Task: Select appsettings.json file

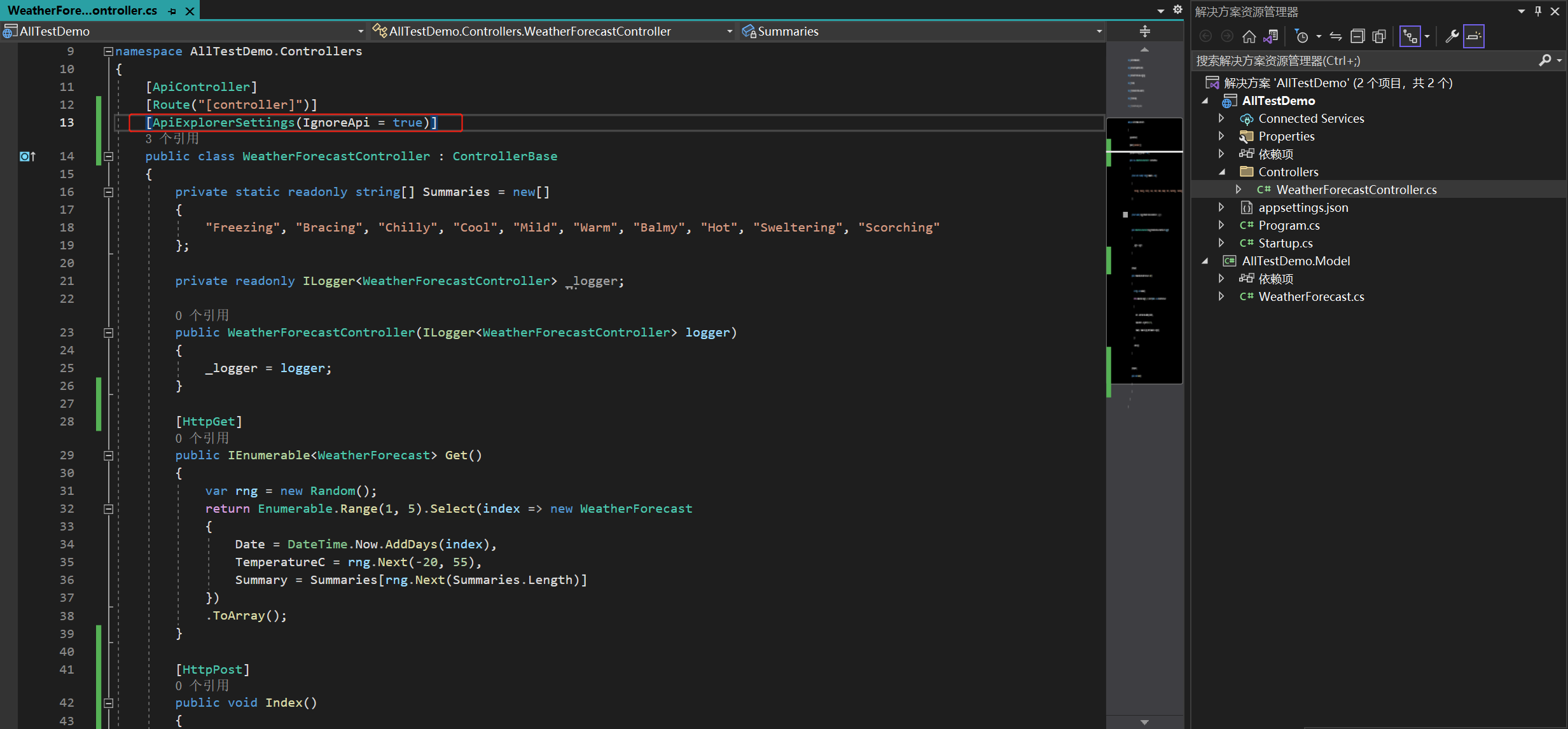Action: (1303, 207)
